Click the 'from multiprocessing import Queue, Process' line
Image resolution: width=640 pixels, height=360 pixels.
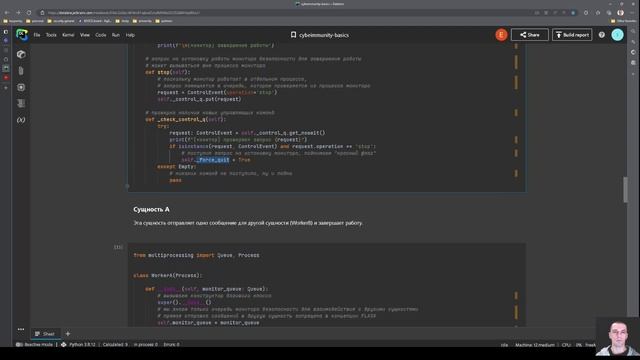coord(196,255)
